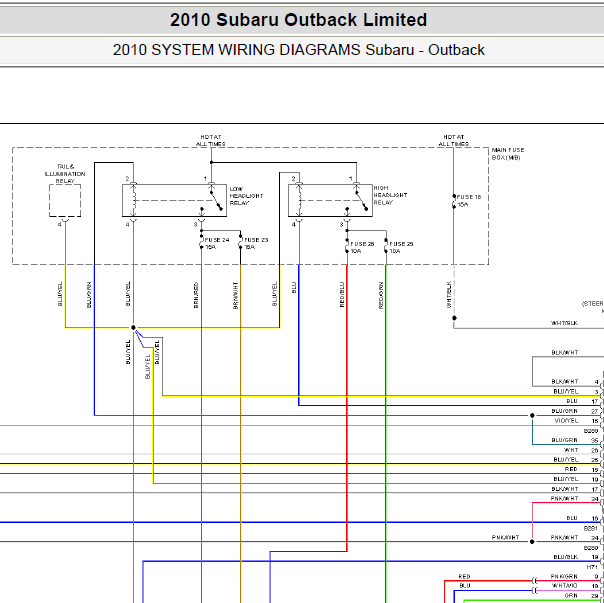Select the "FUSE 26 10A" label

tap(362, 247)
